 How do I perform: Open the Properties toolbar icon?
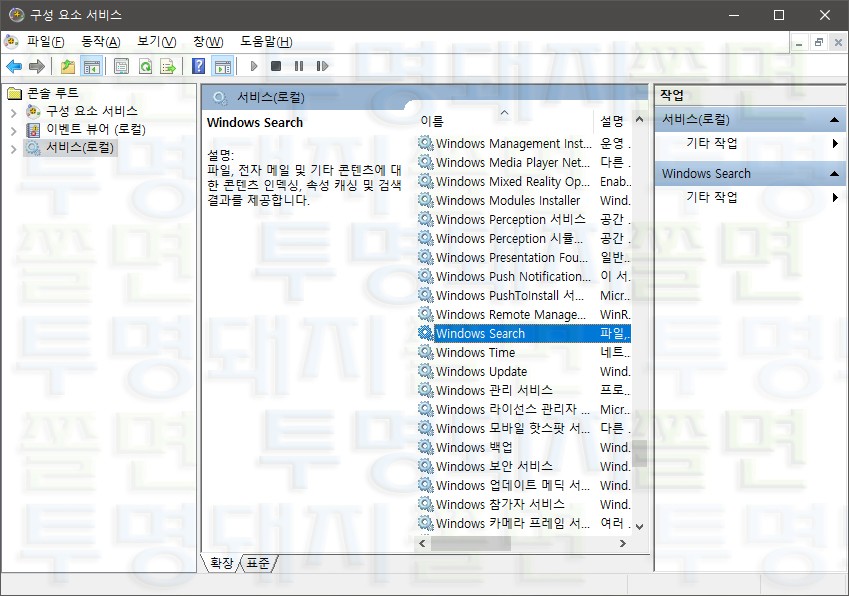[121, 66]
